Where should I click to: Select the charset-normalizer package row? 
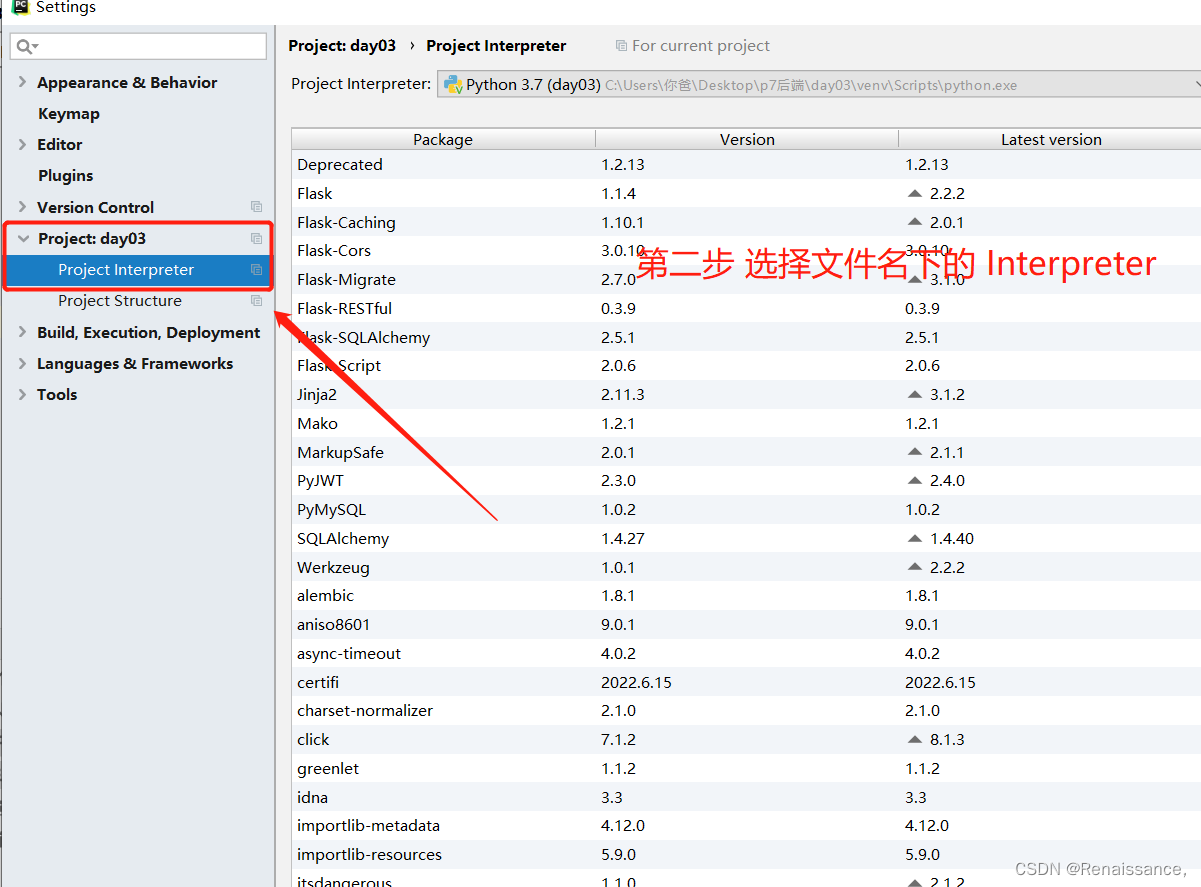coord(746,710)
